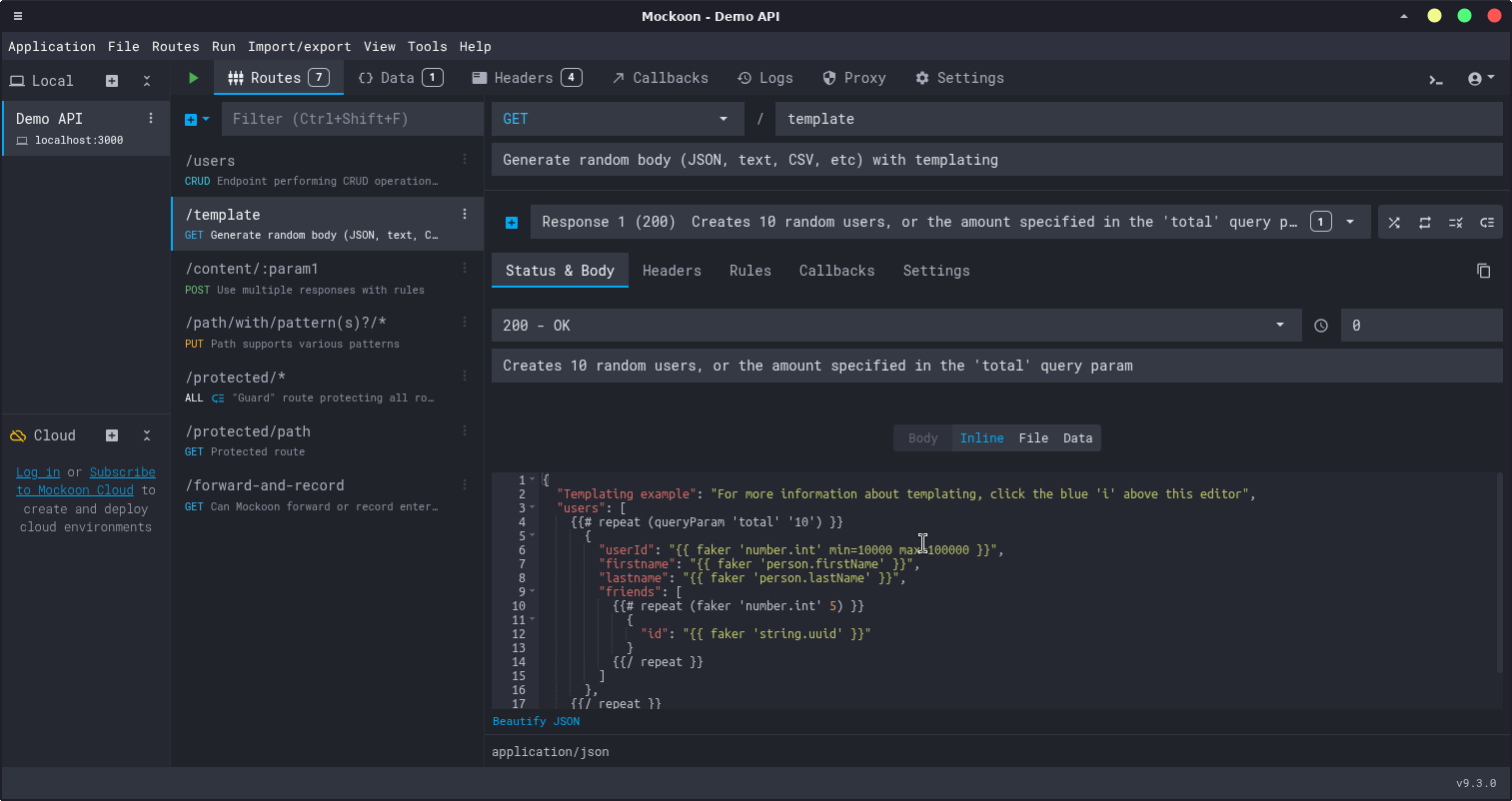Open the Proxy tab

pyautogui.click(x=854, y=78)
